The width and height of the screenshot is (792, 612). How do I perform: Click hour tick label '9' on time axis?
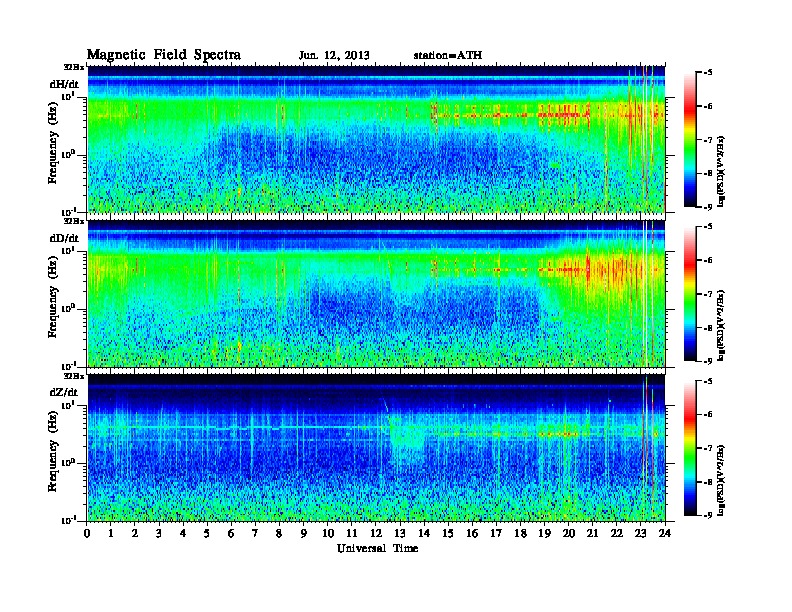click(x=304, y=534)
